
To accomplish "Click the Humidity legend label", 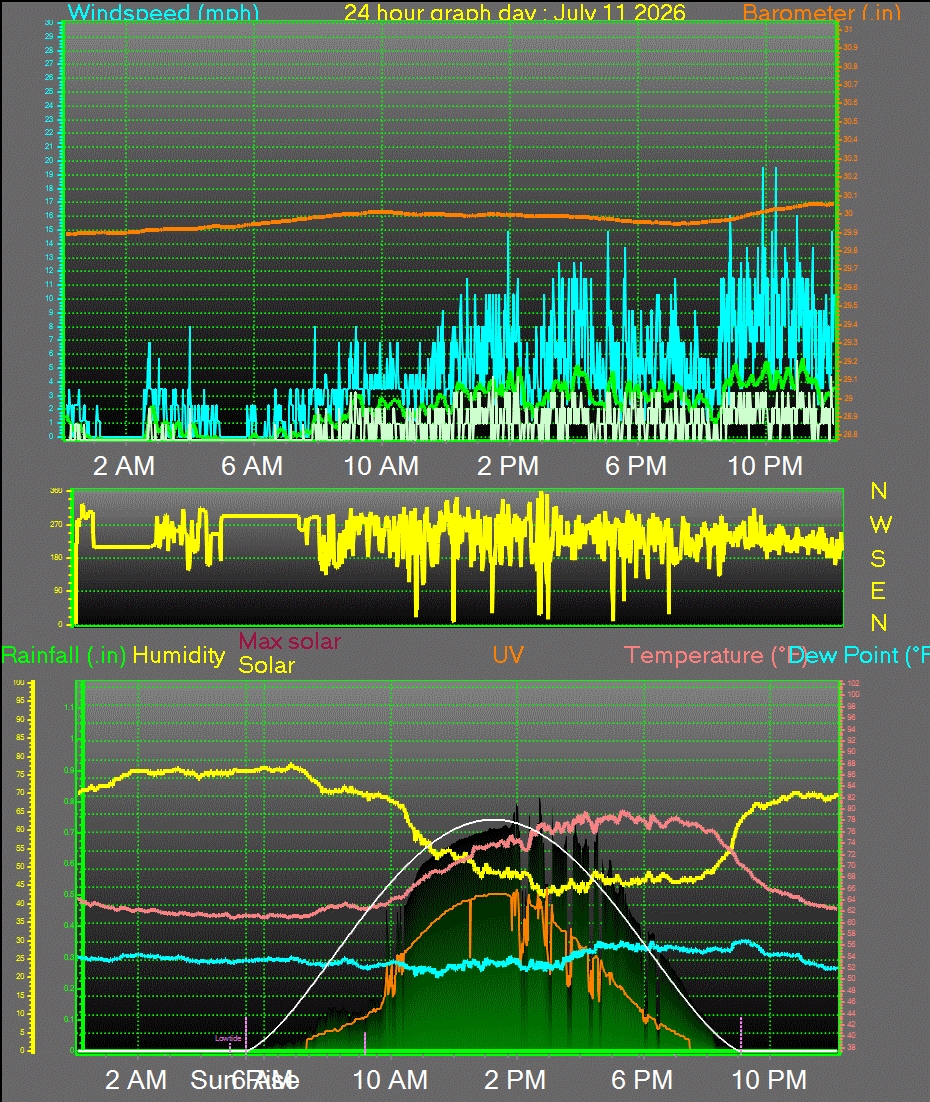I will click(179, 656).
